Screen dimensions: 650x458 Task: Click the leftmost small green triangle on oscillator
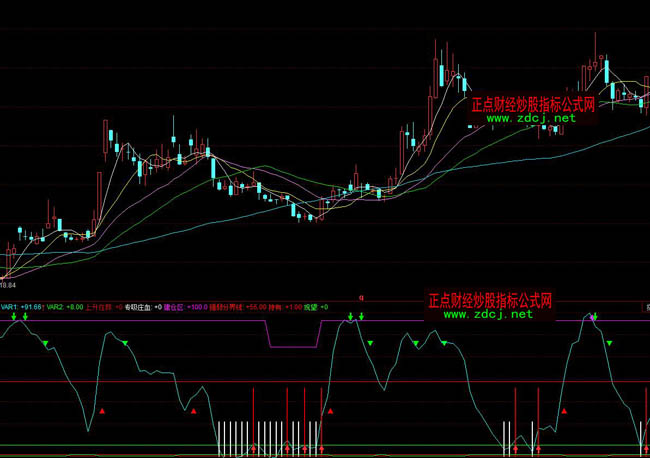45,343
